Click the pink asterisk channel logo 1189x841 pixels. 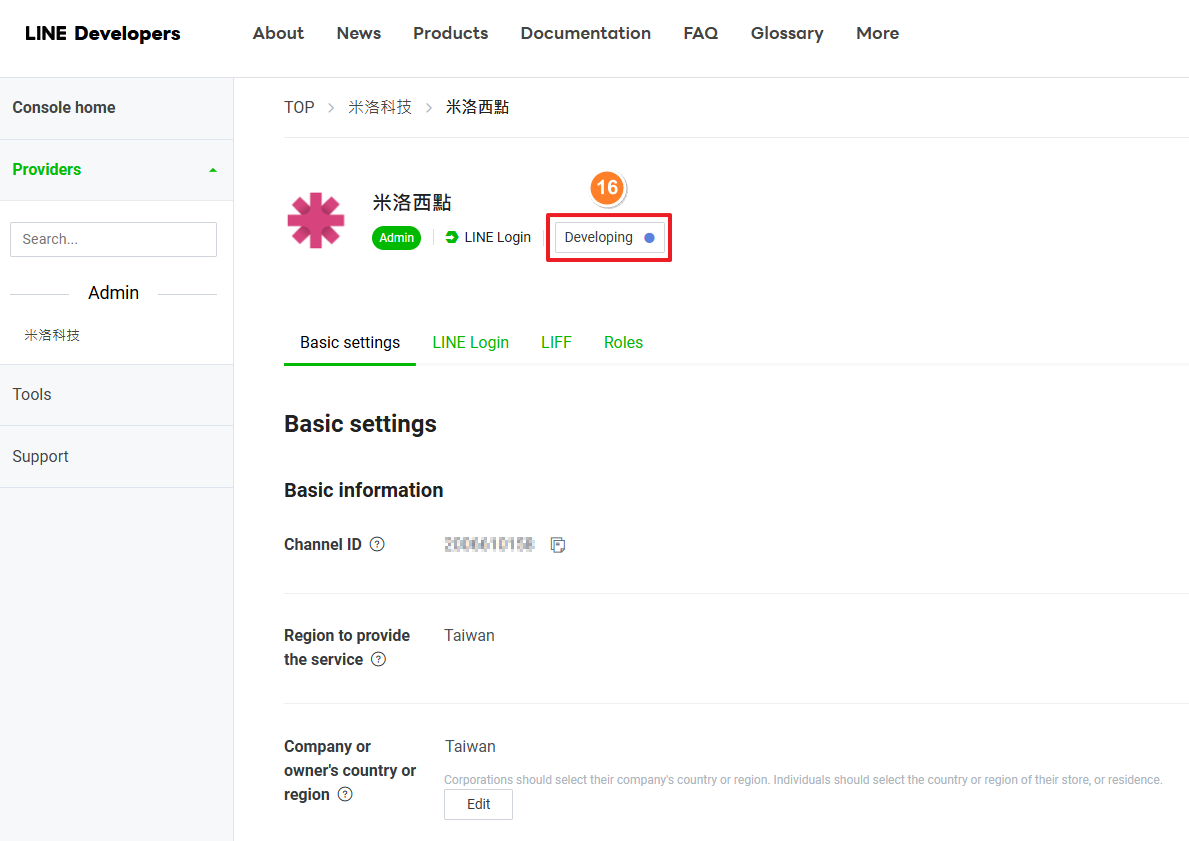tap(316, 220)
